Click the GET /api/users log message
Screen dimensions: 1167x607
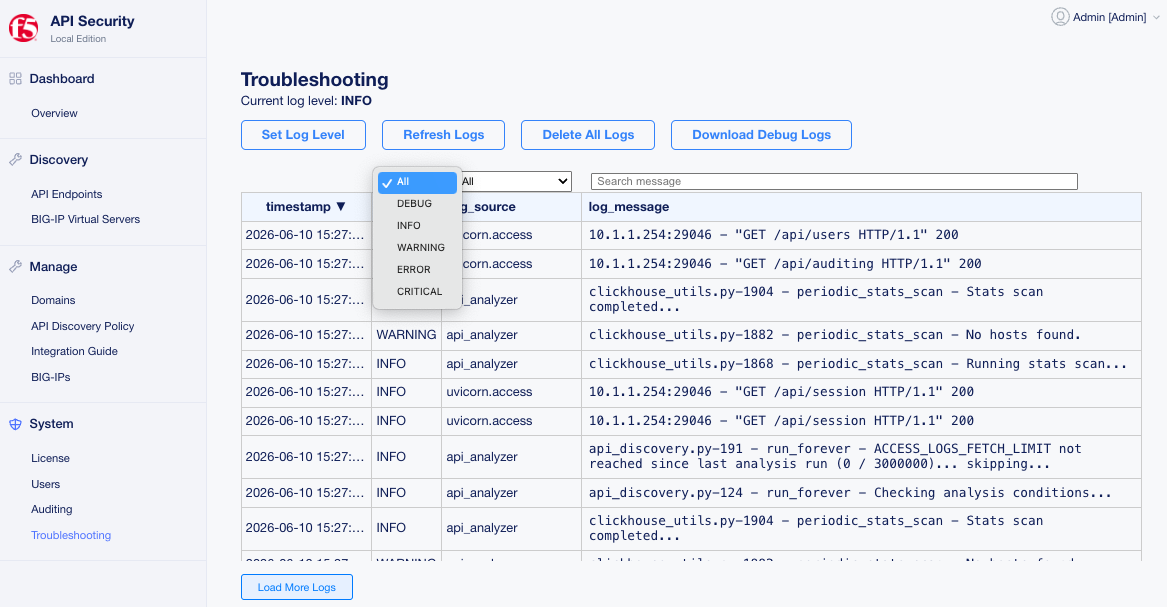pyautogui.click(x=773, y=235)
